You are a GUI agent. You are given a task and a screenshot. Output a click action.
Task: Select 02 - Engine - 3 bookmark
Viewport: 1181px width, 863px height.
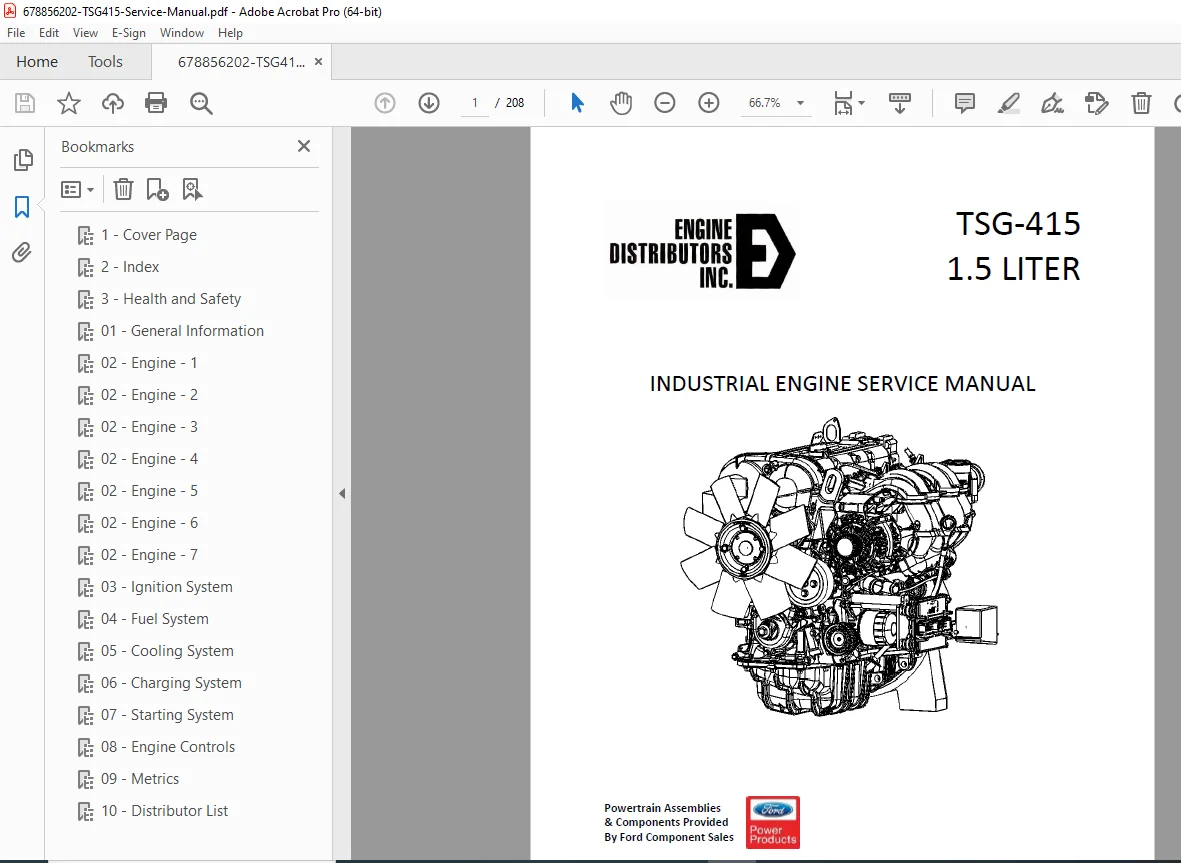tap(149, 427)
